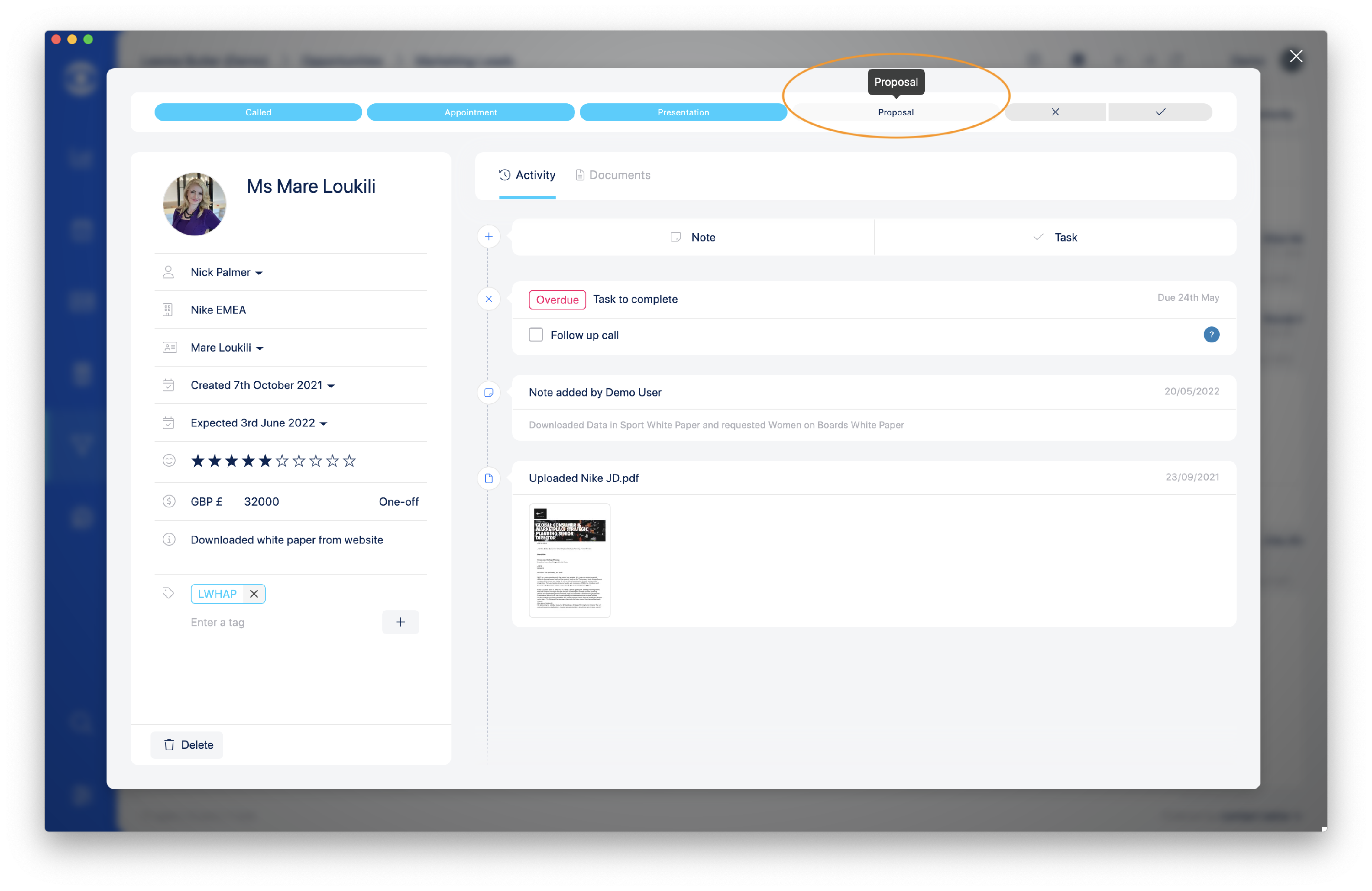Click the One-off payment type toggle

click(x=398, y=502)
